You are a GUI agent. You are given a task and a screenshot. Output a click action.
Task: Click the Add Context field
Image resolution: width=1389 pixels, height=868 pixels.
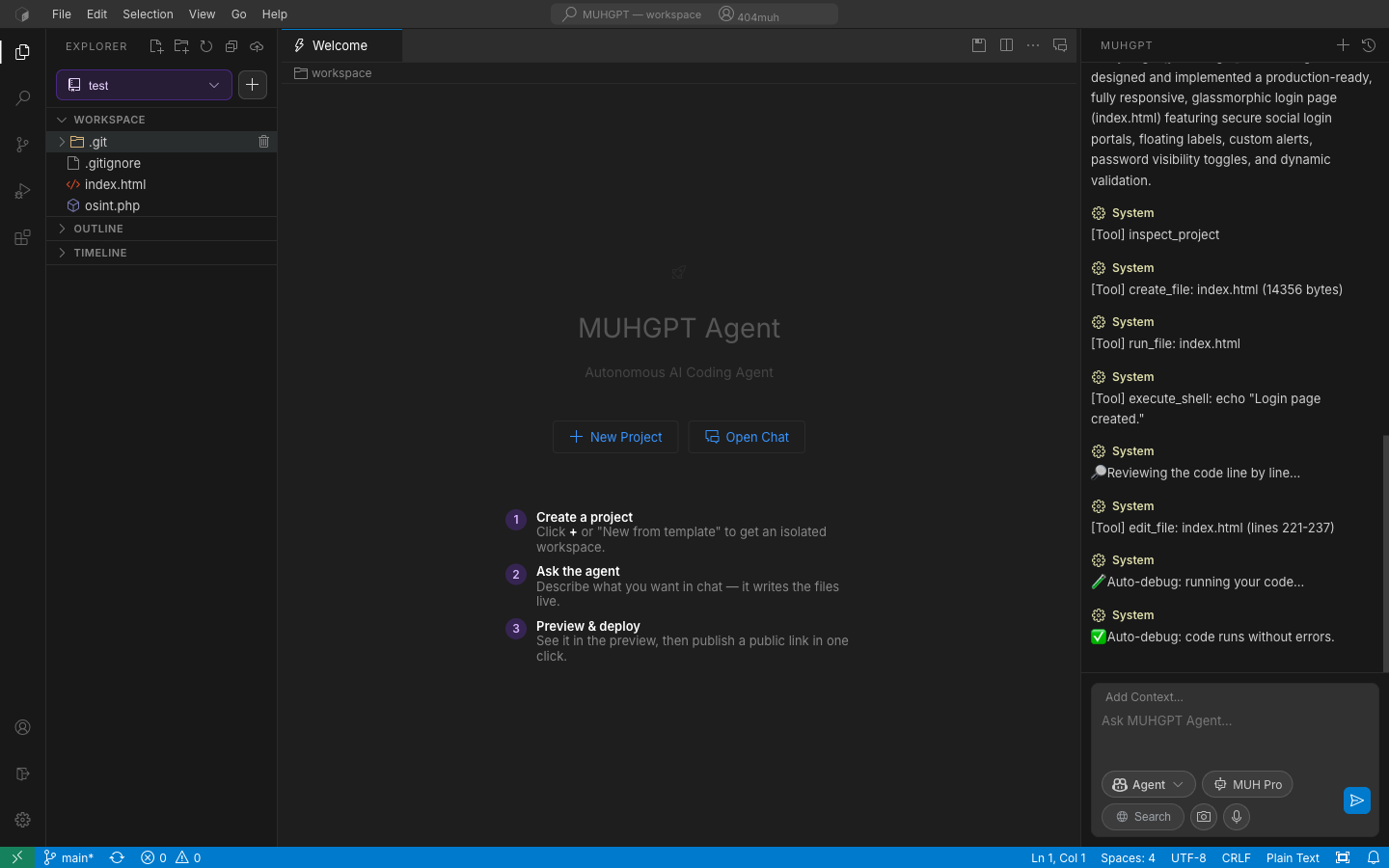1144,696
